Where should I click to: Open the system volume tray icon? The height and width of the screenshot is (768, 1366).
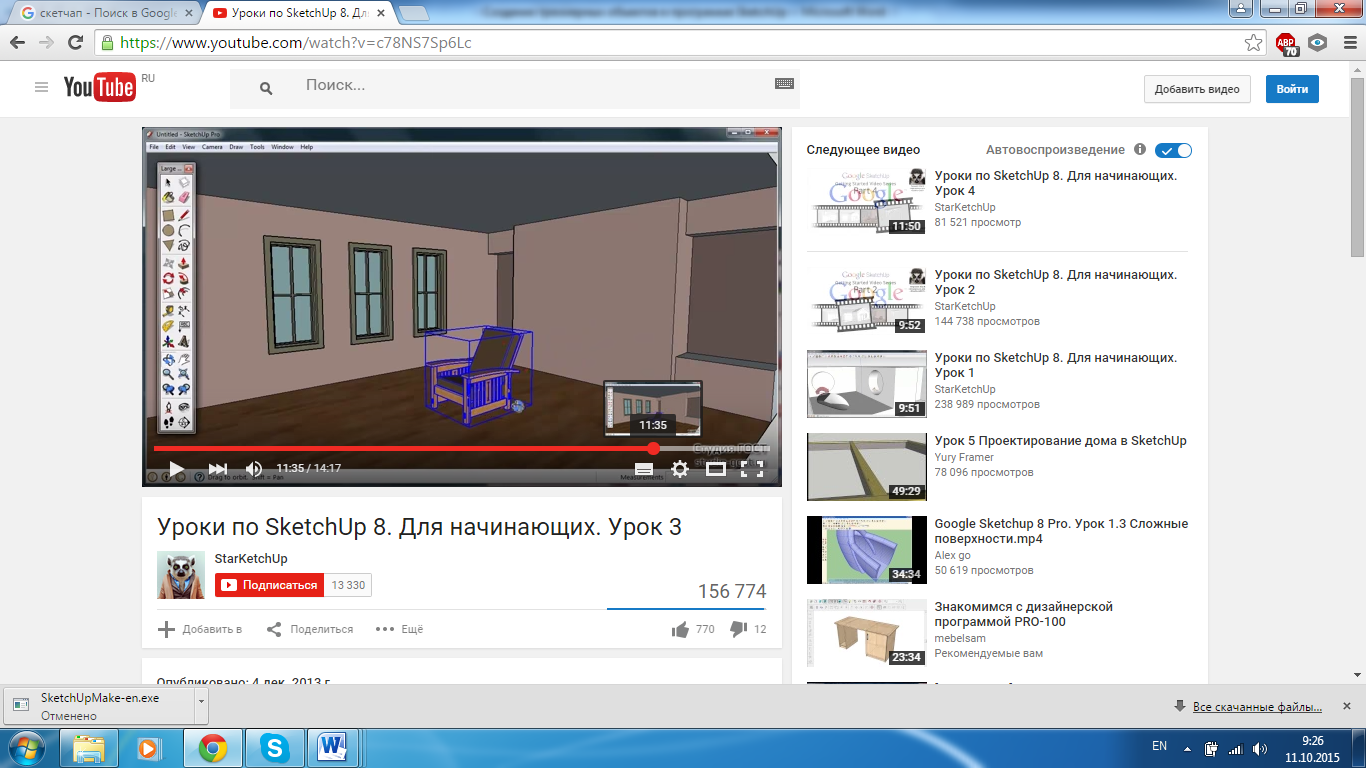(x=1260, y=748)
